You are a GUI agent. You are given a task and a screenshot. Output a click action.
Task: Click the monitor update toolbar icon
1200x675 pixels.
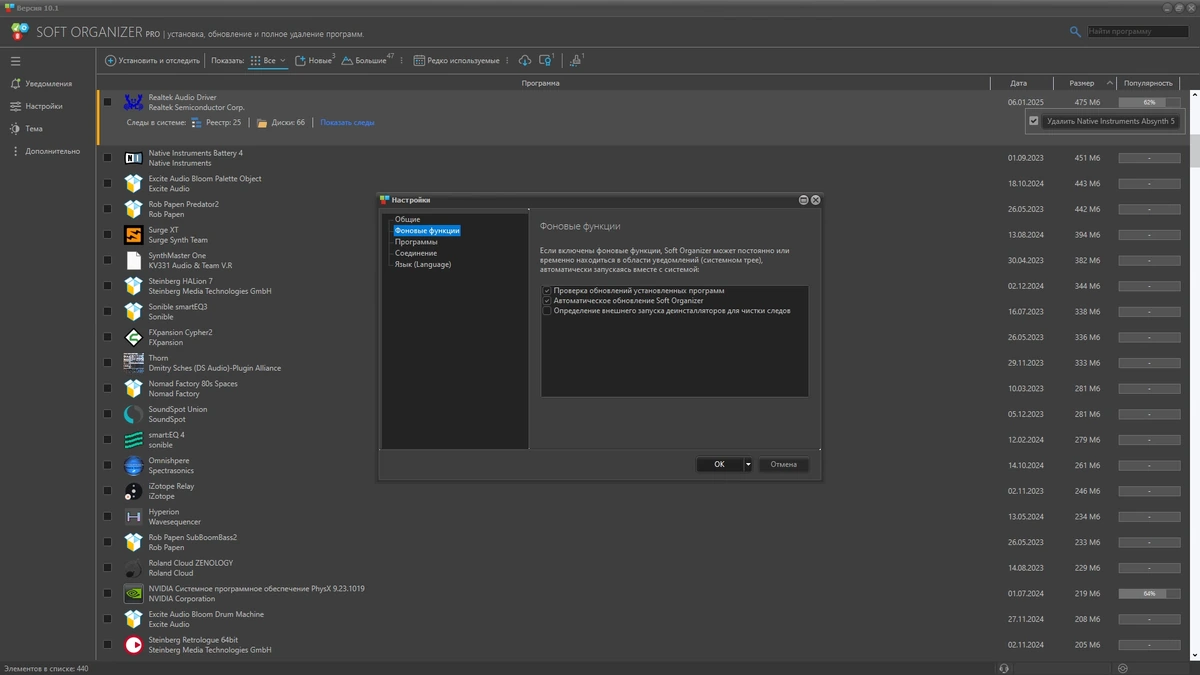[x=545, y=61]
